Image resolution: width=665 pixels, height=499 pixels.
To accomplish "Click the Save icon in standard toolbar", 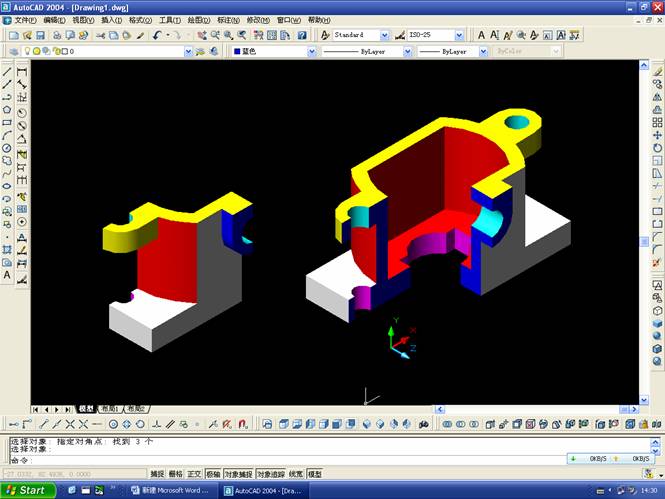I will click(40, 35).
